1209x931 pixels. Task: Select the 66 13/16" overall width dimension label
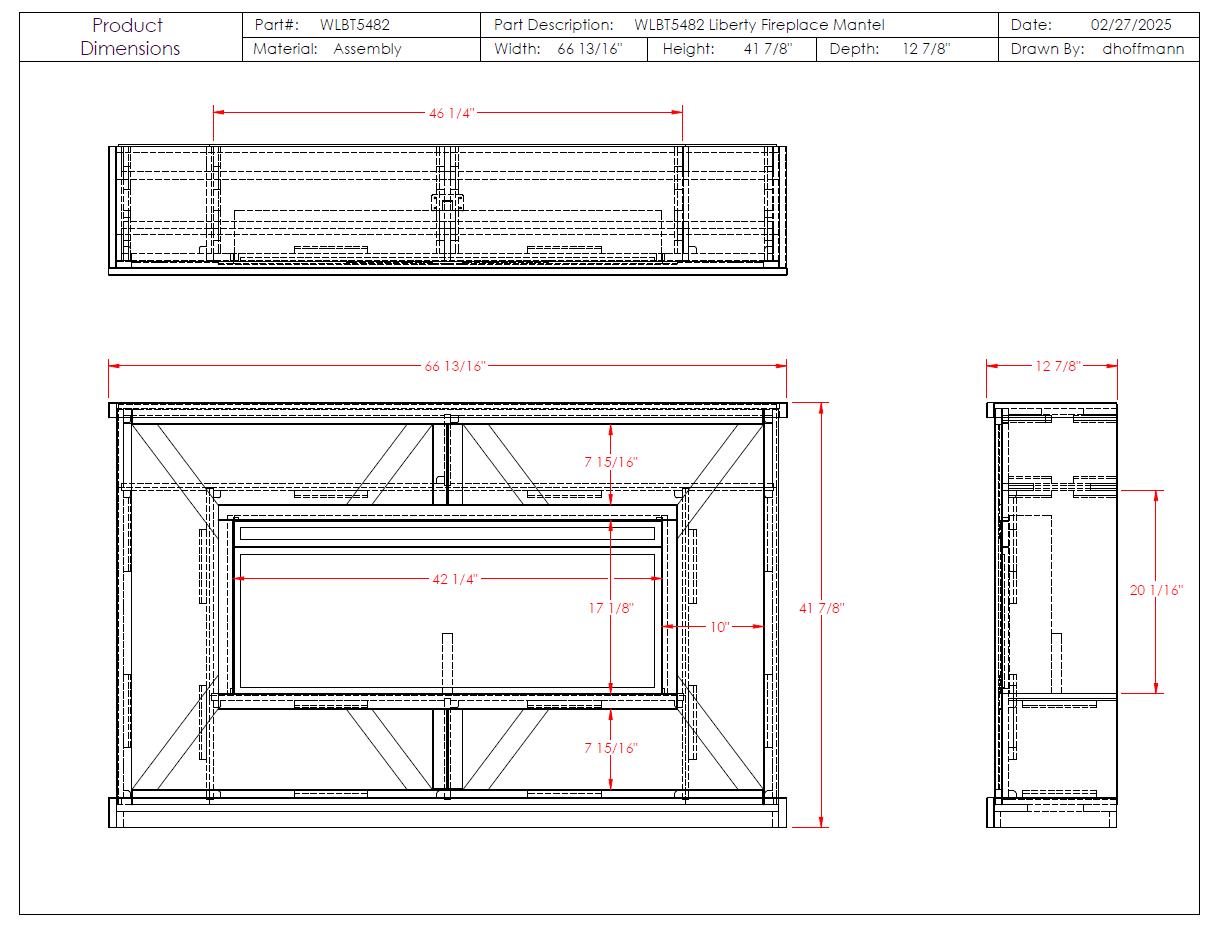(x=454, y=366)
